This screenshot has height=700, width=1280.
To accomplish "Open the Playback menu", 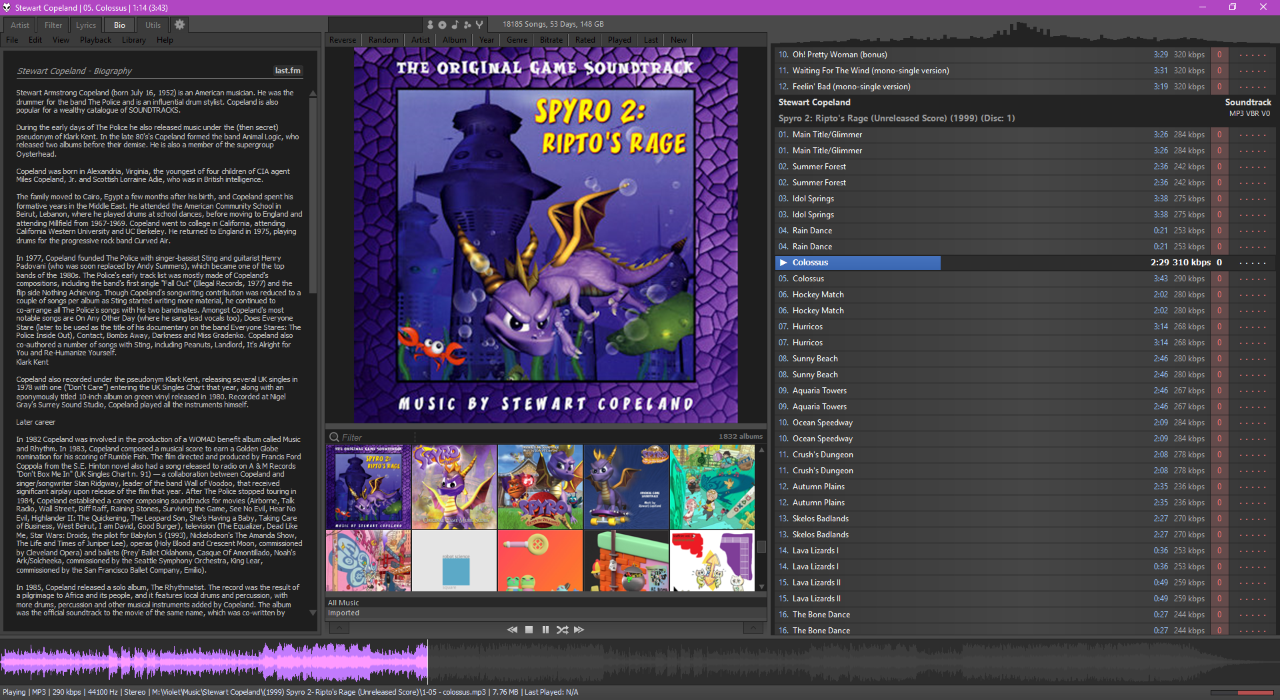I will pos(96,40).
